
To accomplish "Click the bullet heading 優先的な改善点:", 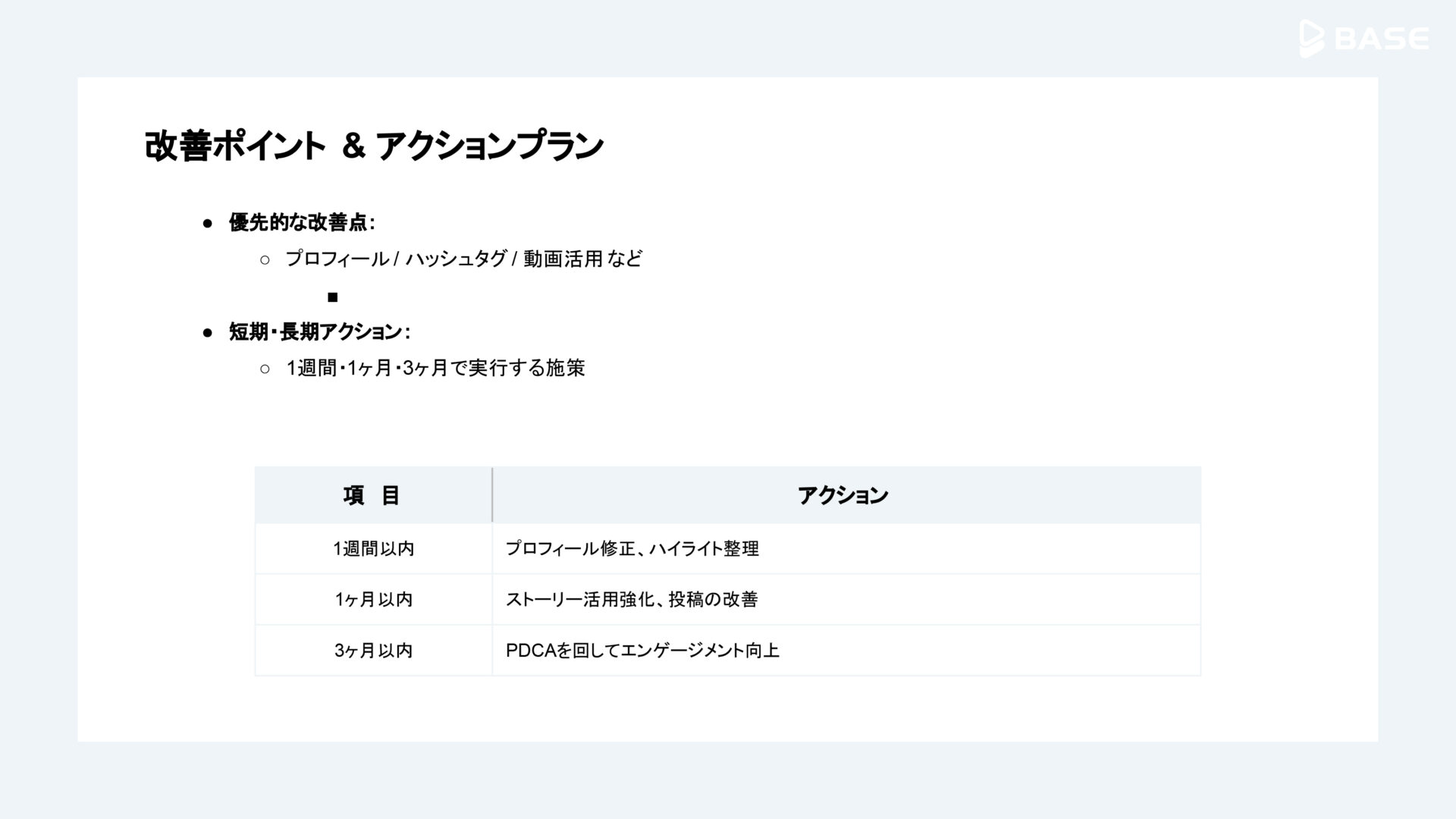I will pyautogui.click(x=302, y=222).
